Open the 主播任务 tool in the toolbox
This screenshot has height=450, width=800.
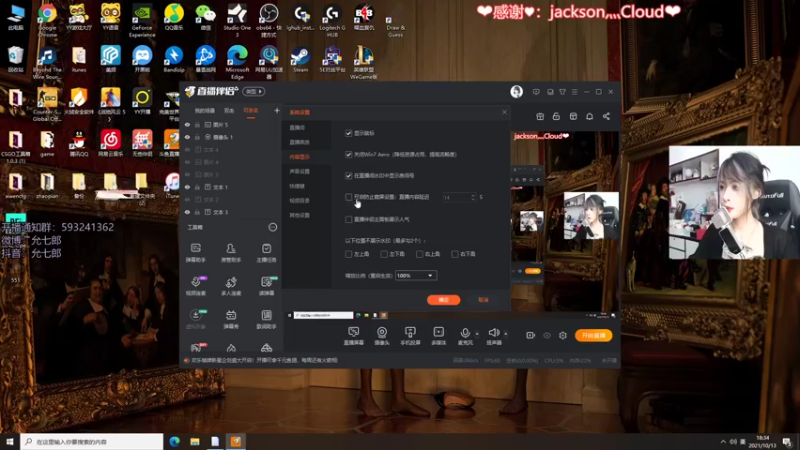click(x=266, y=253)
